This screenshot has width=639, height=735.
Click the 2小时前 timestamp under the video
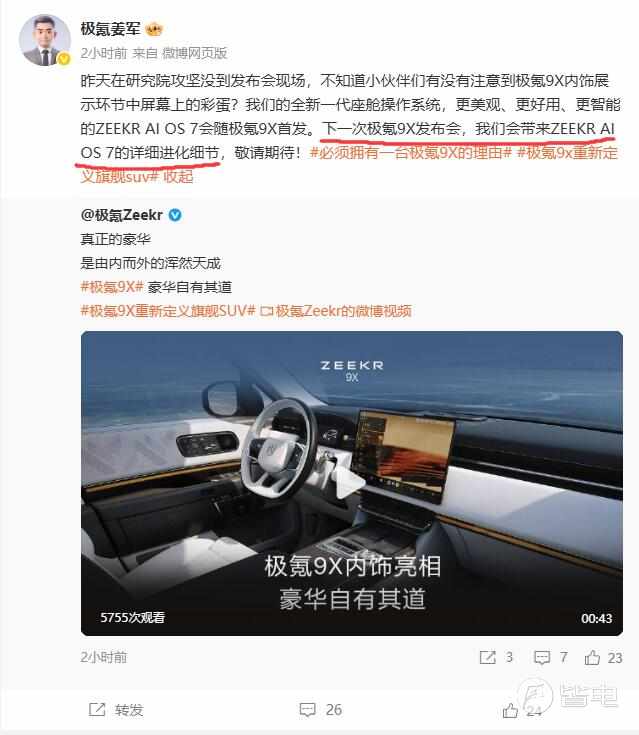pyautogui.click(x=104, y=657)
